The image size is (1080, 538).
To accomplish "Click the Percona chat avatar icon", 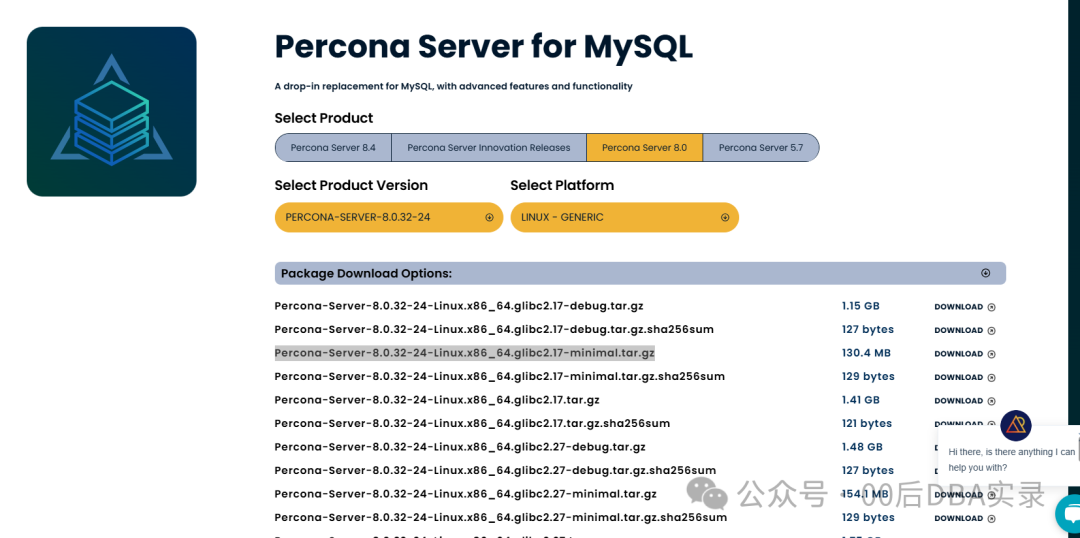I will (1016, 426).
